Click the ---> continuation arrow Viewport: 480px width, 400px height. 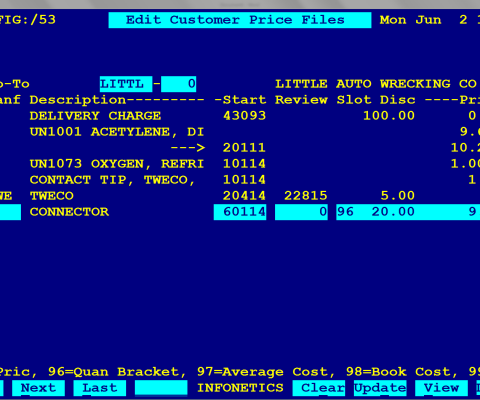(187, 148)
